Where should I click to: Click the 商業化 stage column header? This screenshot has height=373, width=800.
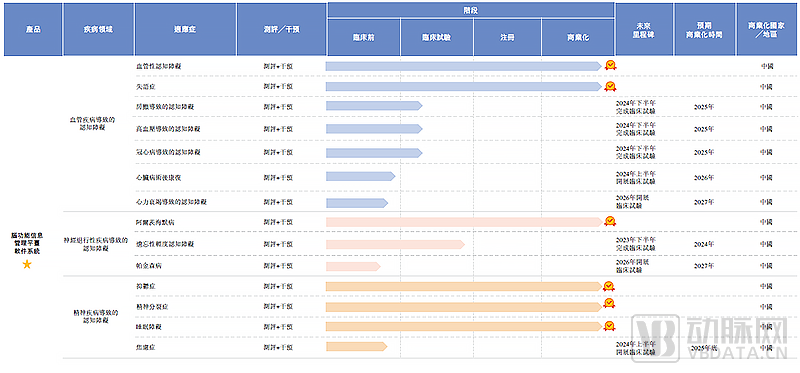[x=578, y=37]
